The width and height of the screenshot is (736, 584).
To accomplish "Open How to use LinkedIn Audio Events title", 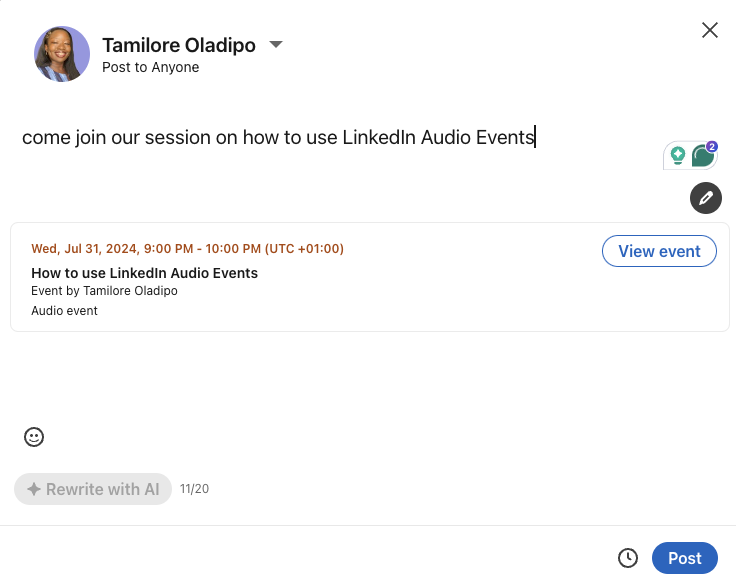I will click(145, 273).
